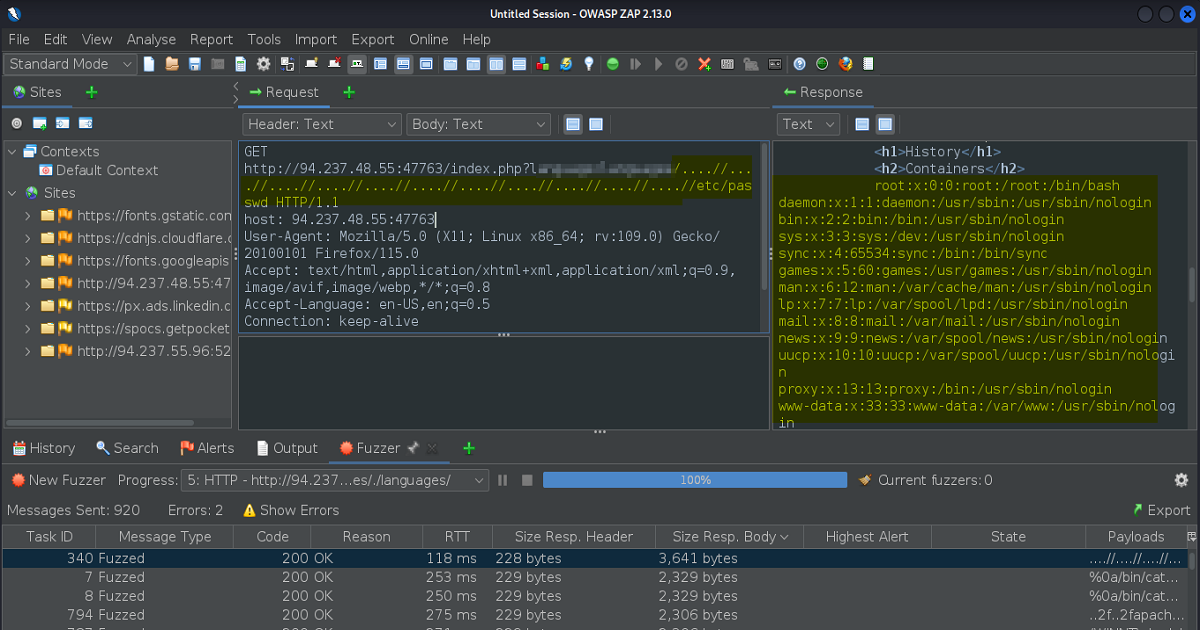Add a tab next to Request
The height and width of the screenshot is (630, 1200).
[x=349, y=92]
